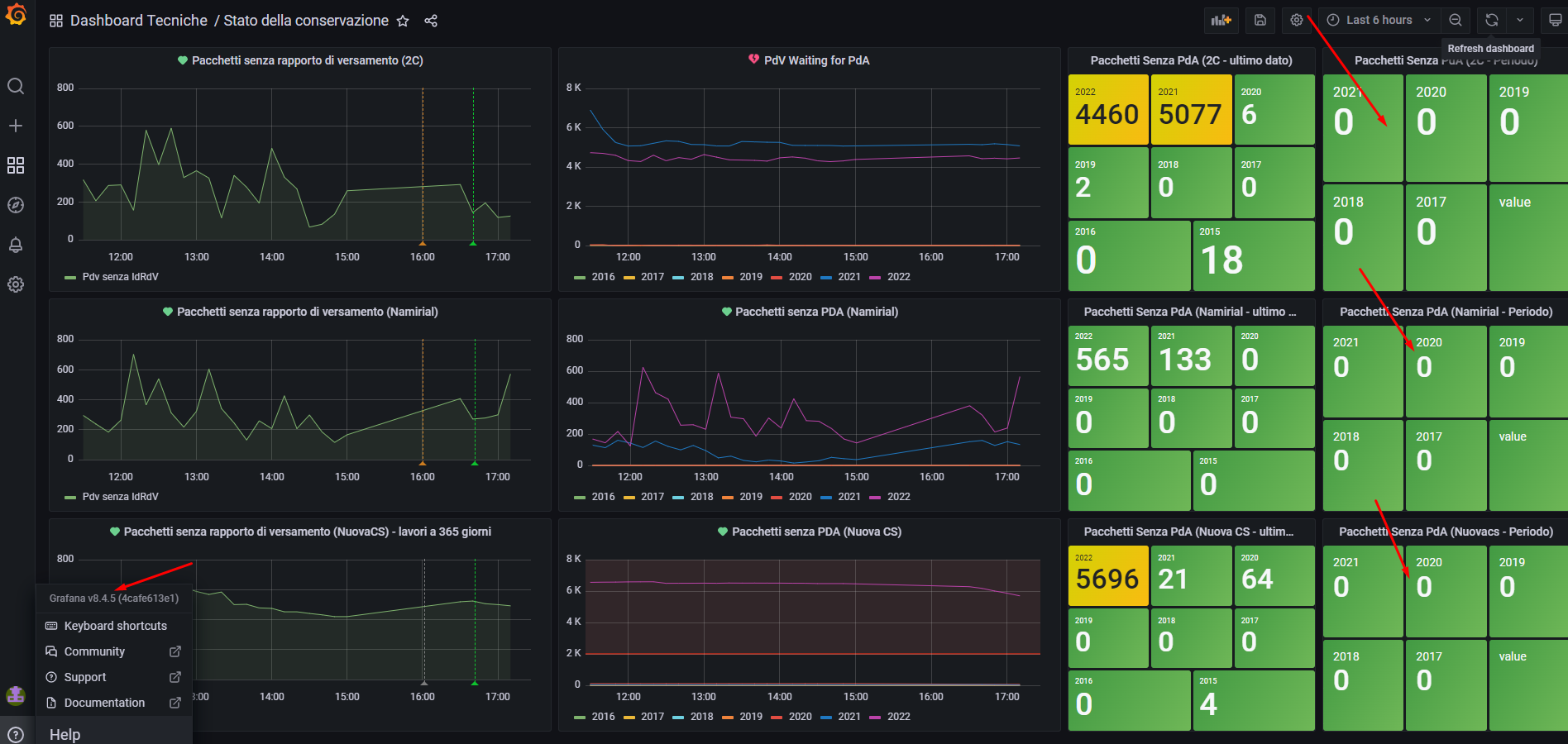Image resolution: width=1568 pixels, height=744 pixels.
Task: Open the Explore compass icon
Action: click(x=16, y=205)
